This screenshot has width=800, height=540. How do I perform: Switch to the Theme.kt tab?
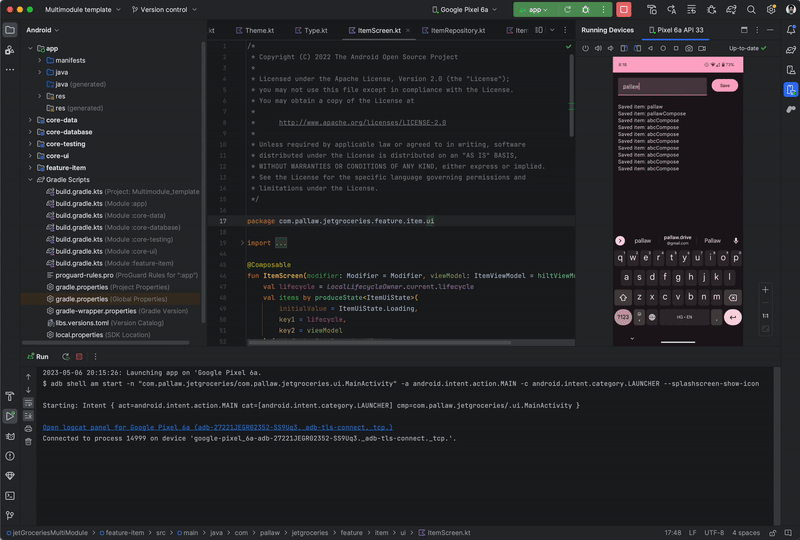(x=255, y=31)
